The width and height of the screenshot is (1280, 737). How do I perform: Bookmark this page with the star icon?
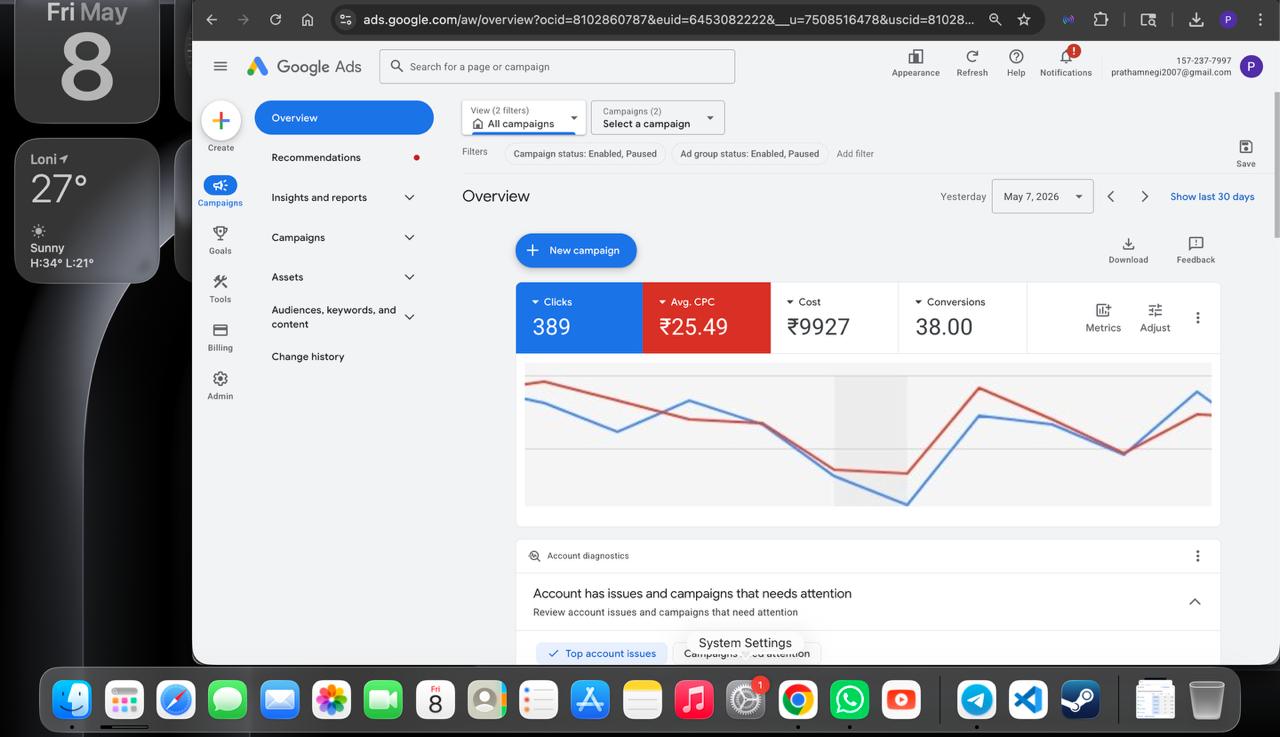[1024, 19]
